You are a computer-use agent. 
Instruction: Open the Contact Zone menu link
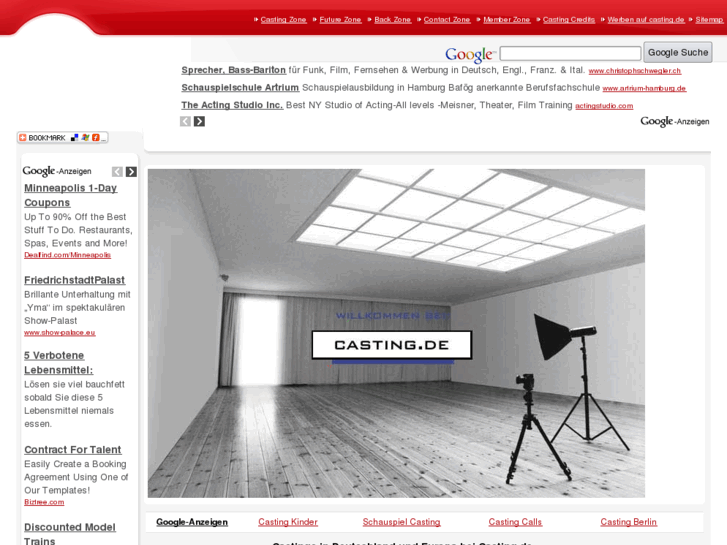447,19
